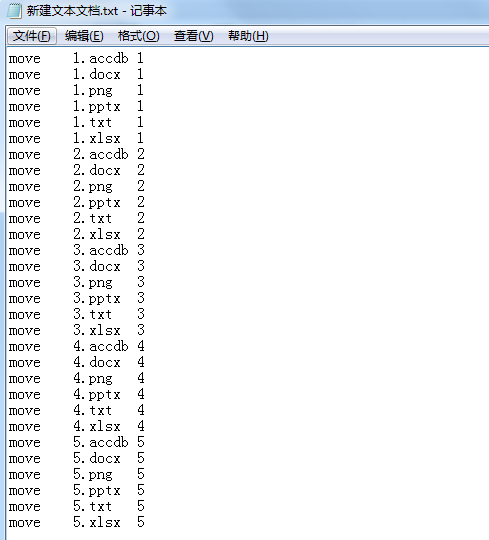Click the text 2.png
The image size is (489, 540).
coord(93,186)
